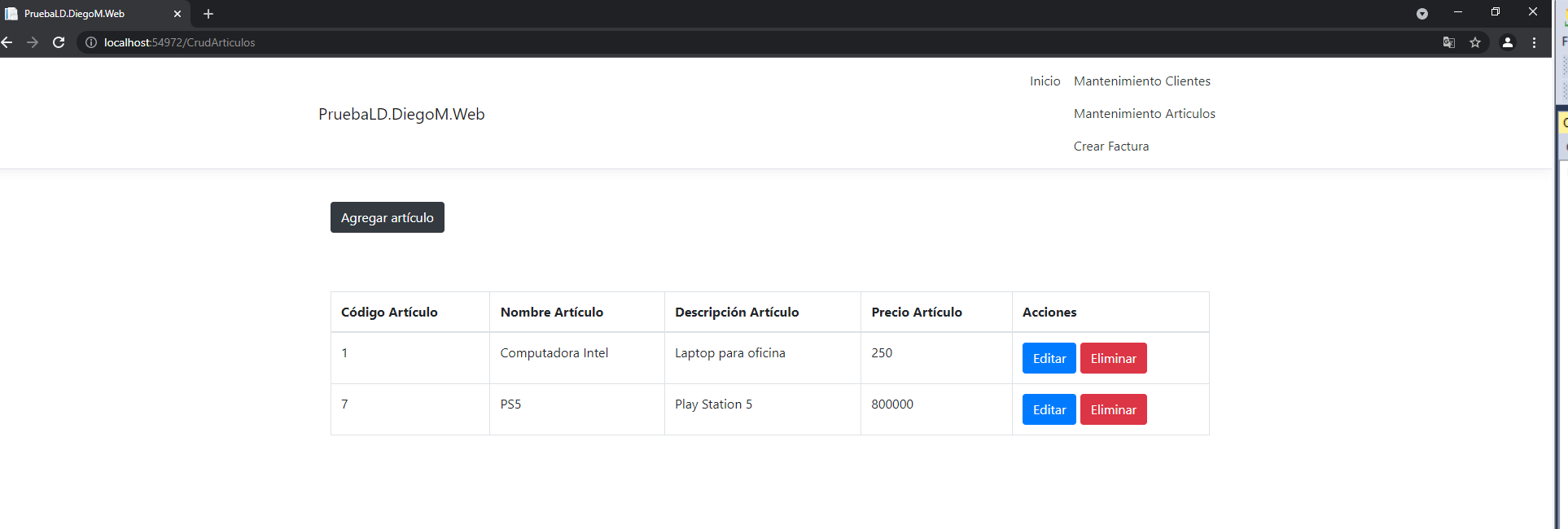This screenshot has width=1568, height=529.
Task: Close the Chrome window
Action: 1533,12
